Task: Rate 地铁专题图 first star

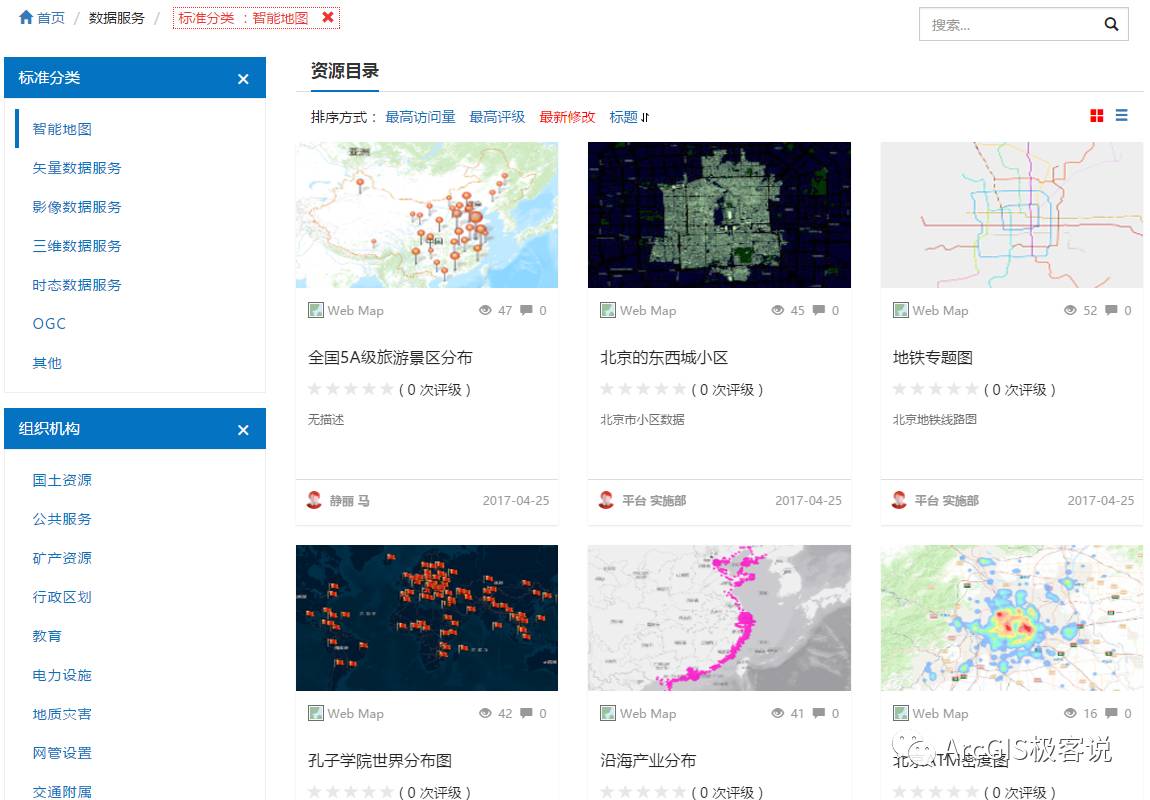Action: tap(900, 389)
